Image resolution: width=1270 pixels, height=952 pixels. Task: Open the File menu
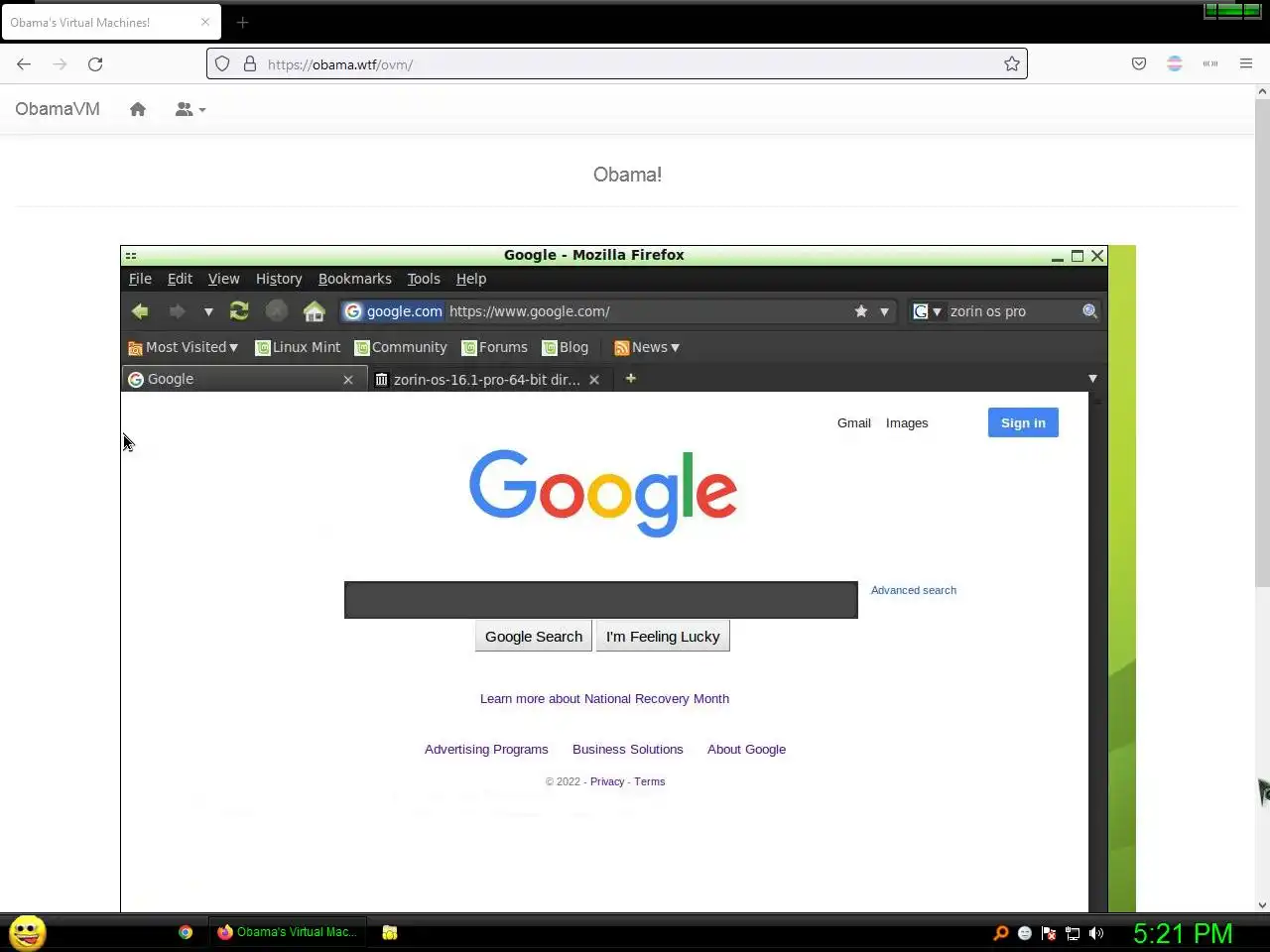point(140,279)
